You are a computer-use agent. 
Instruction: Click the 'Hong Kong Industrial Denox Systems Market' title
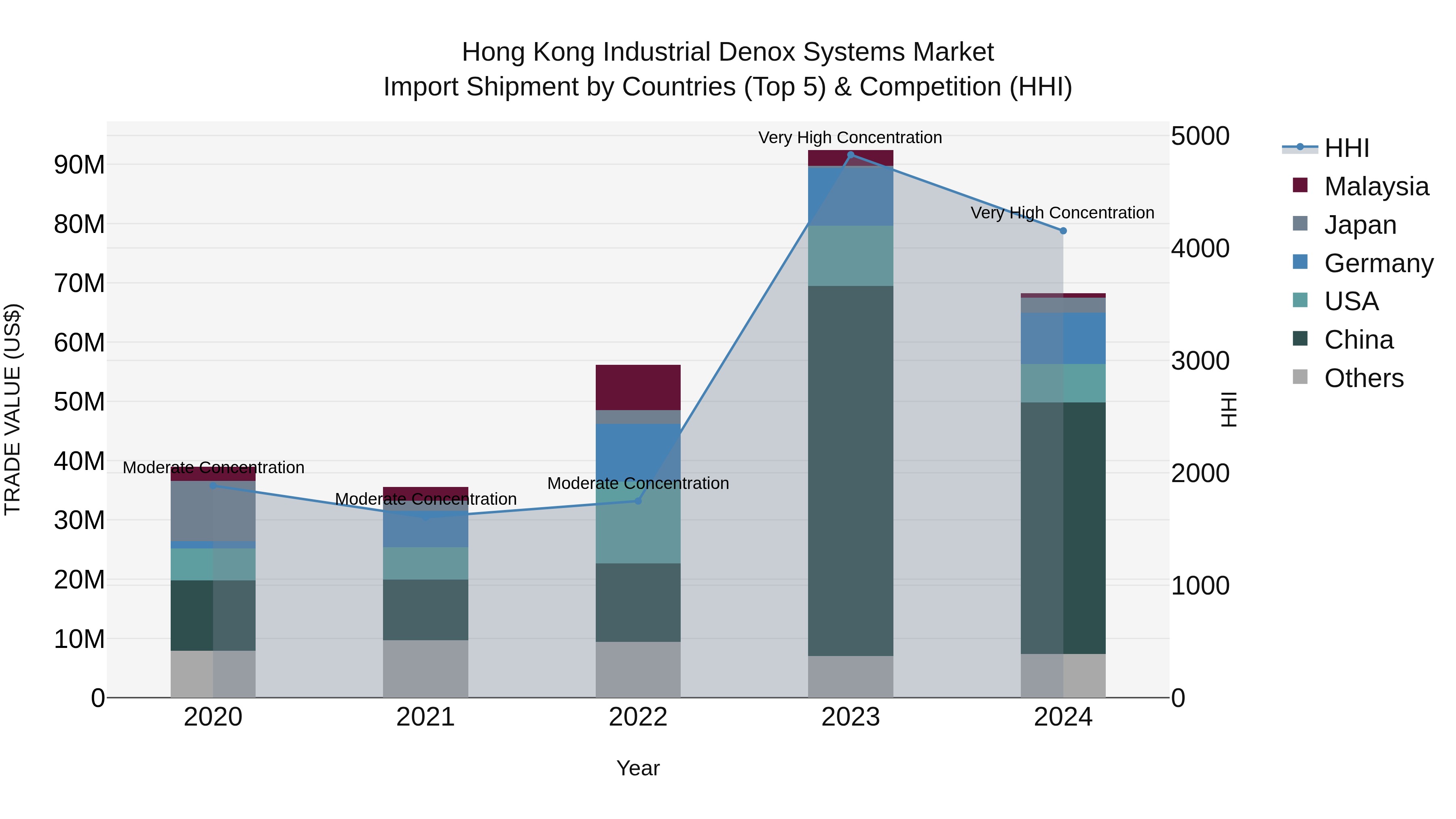(728, 52)
